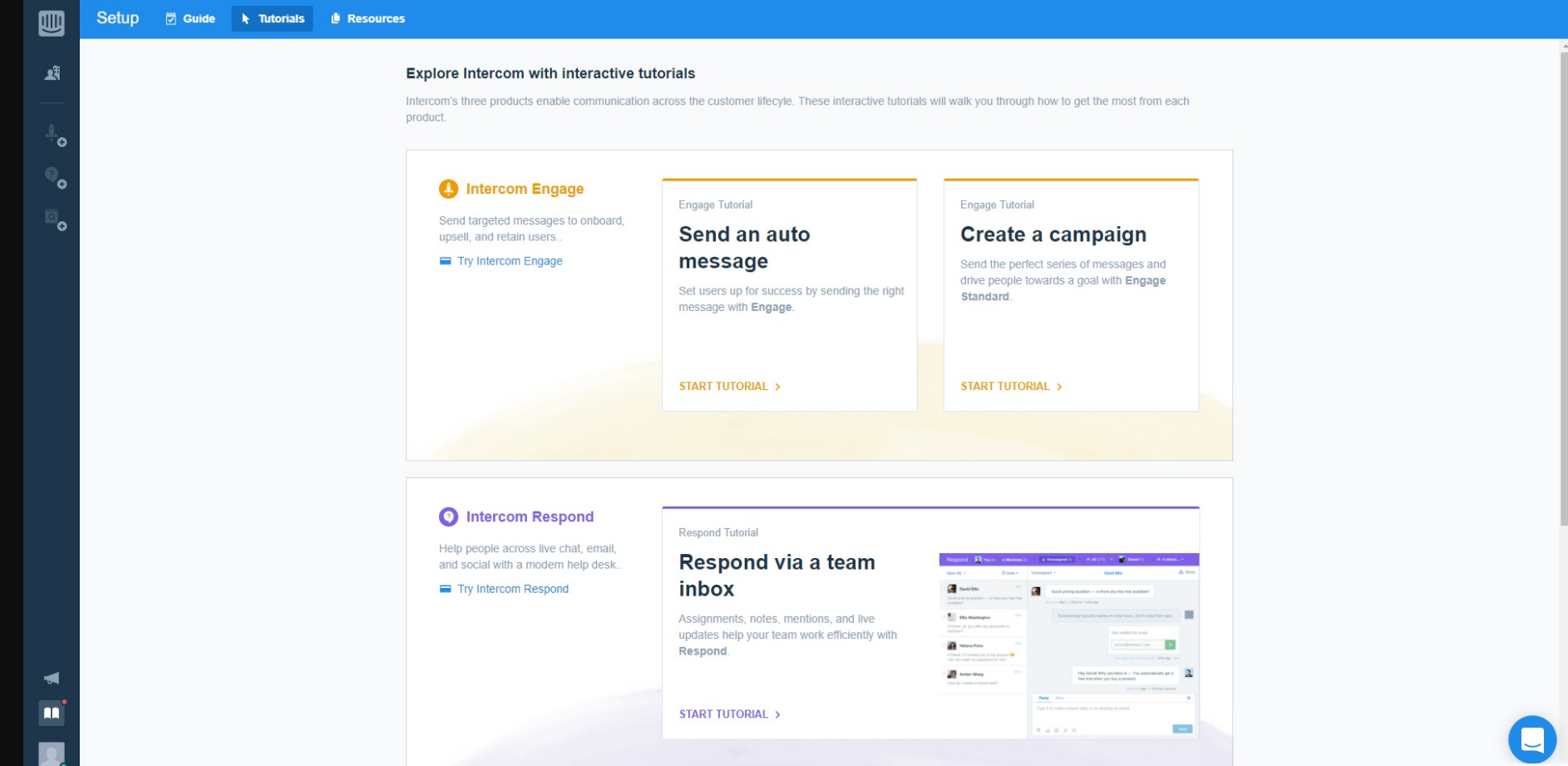Click the purple Intercom Respond icon
1568x766 pixels.
pyautogui.click(x=448, y=516)
